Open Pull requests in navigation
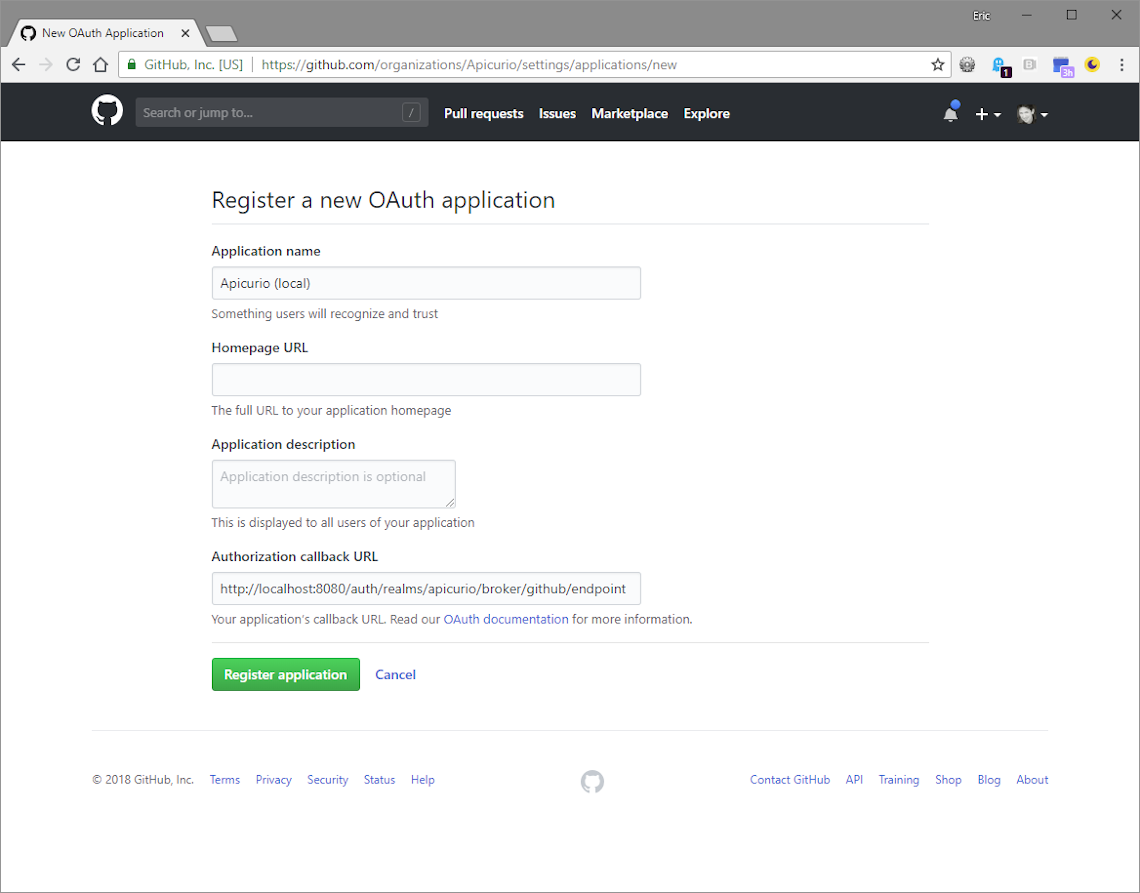The width and height of the screenshot is (1140, 893). [x=483, y=114]
